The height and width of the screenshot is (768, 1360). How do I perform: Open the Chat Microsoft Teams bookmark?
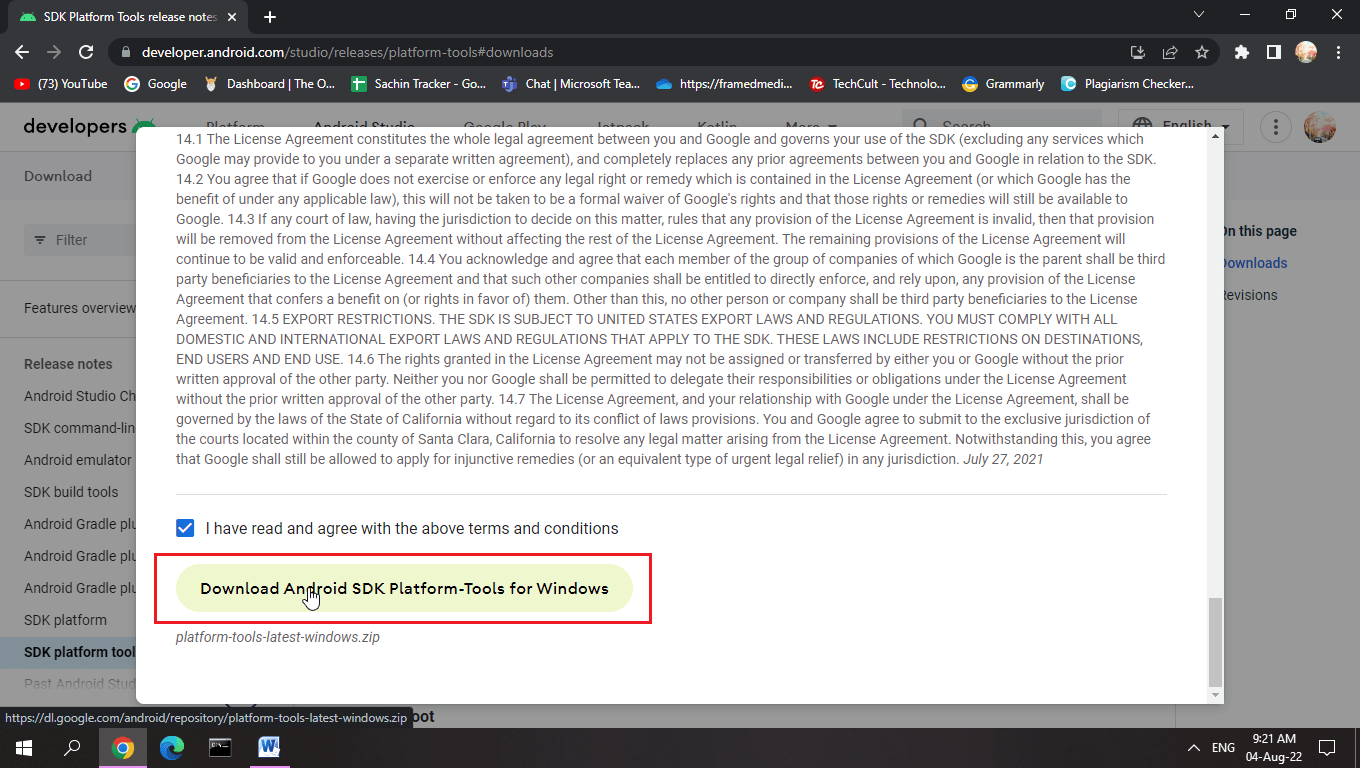[571, 84]
